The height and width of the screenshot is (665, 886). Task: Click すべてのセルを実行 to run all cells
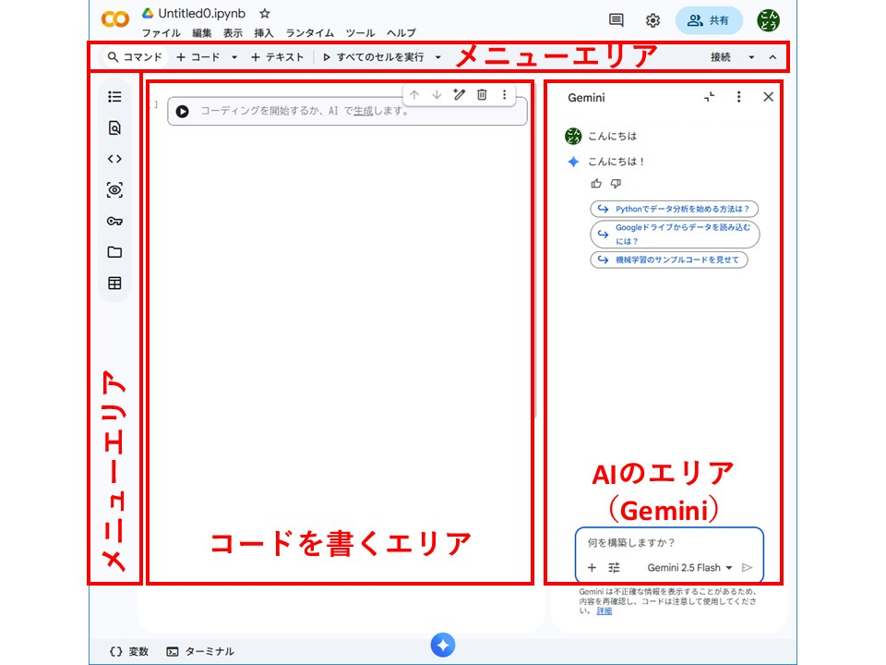373,57
